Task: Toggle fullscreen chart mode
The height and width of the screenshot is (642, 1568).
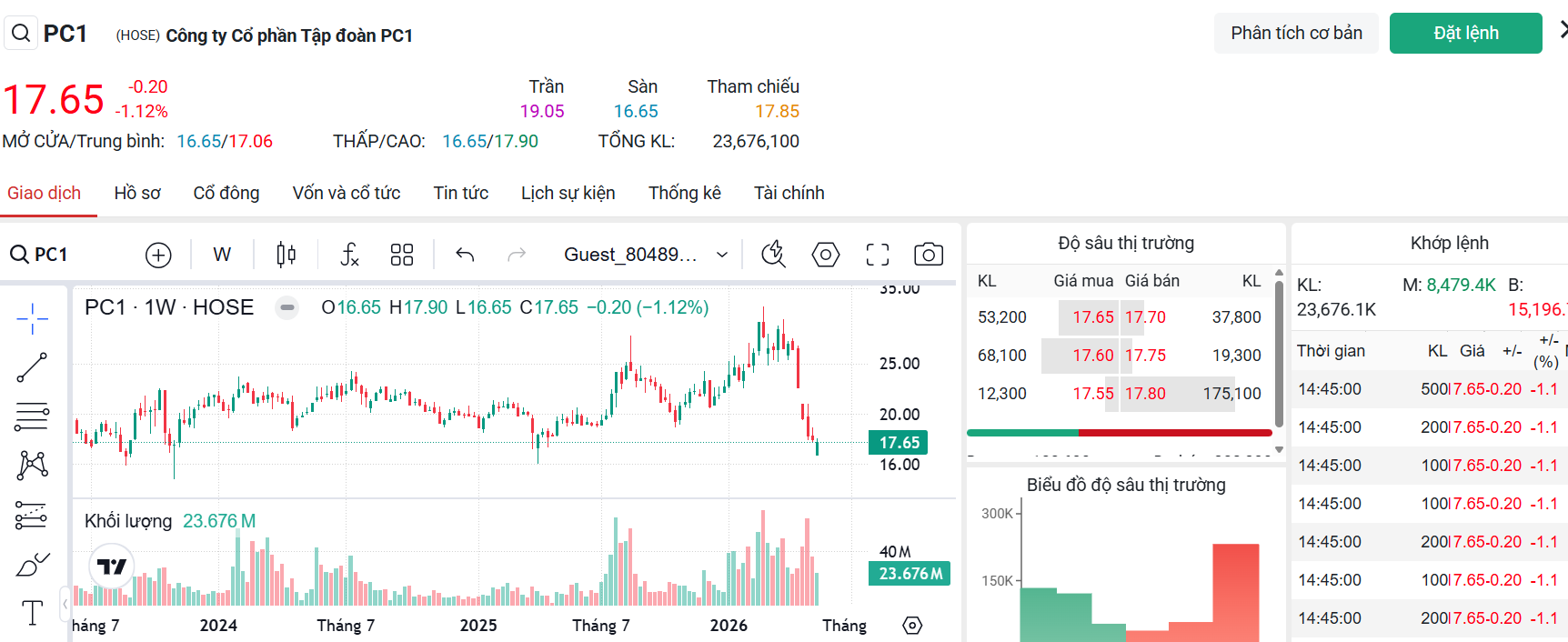Action: pos(878,255)
